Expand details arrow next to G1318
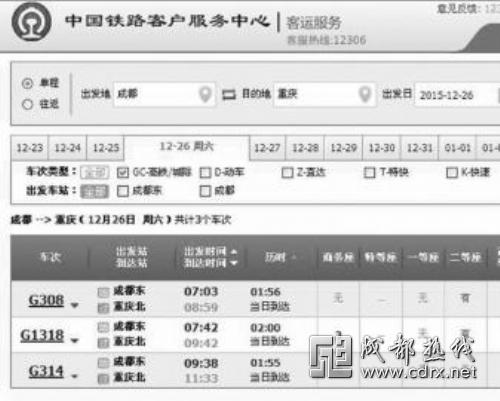 pyautogui.click(x=75, y=340)
